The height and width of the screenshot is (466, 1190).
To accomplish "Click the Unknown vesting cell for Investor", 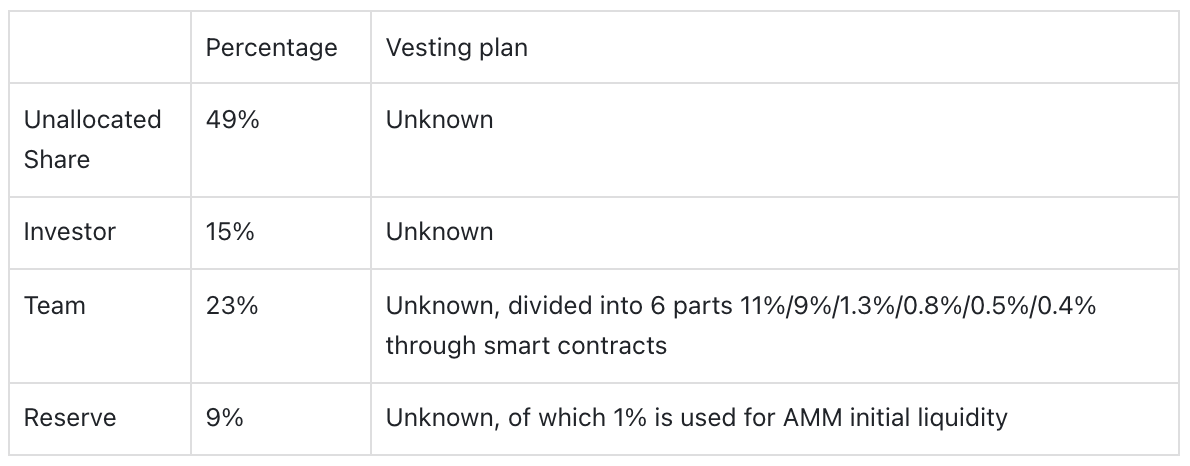I will pyautogui.click(x=439, y=231).
